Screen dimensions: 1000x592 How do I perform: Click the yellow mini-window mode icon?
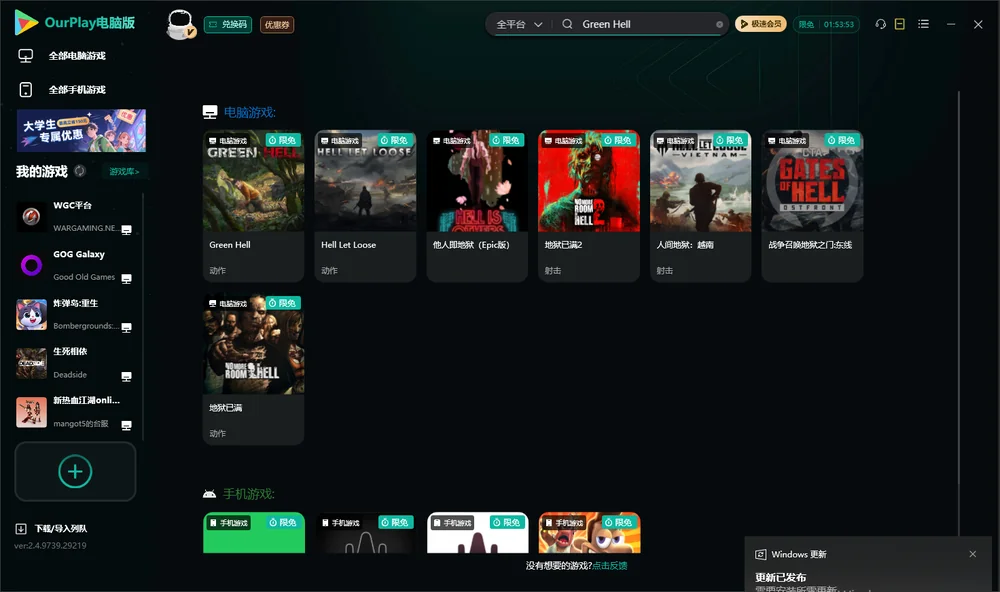point(900,24)
